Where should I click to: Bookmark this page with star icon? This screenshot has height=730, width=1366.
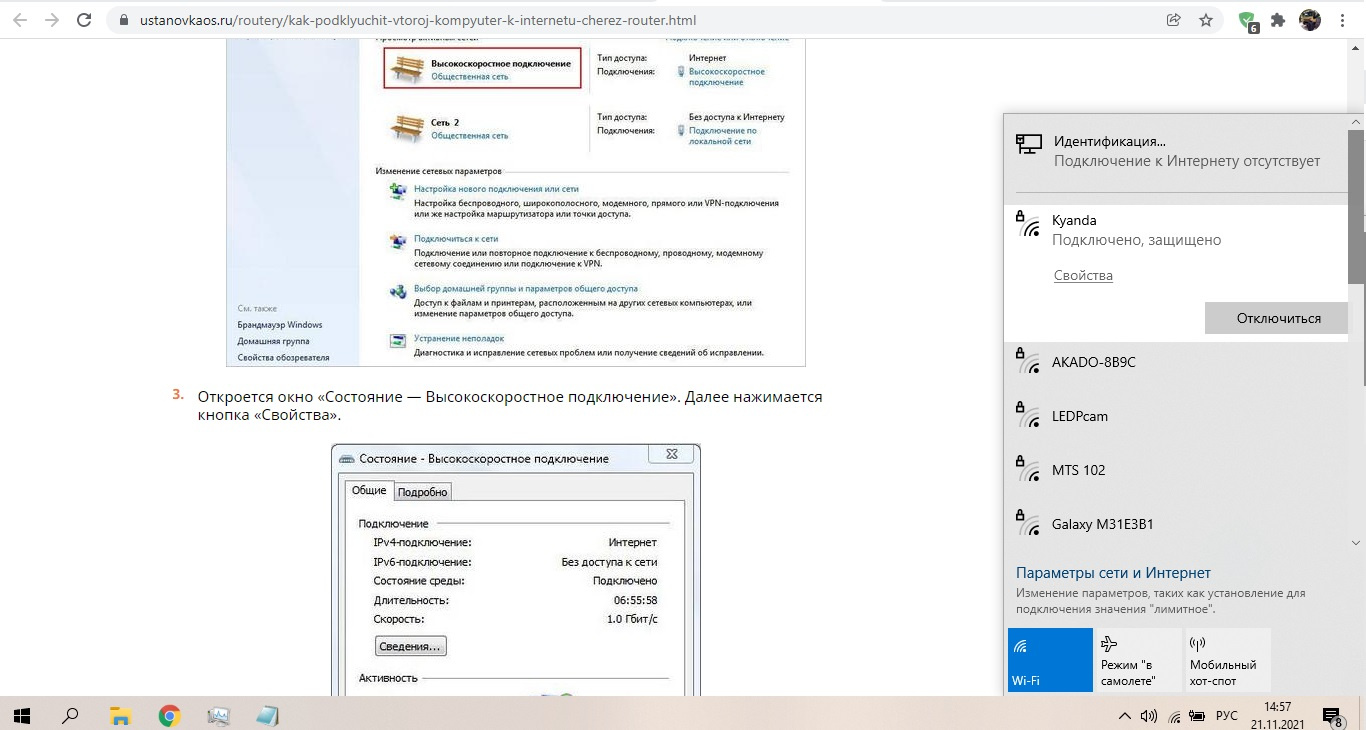(x=1206, y=20)
